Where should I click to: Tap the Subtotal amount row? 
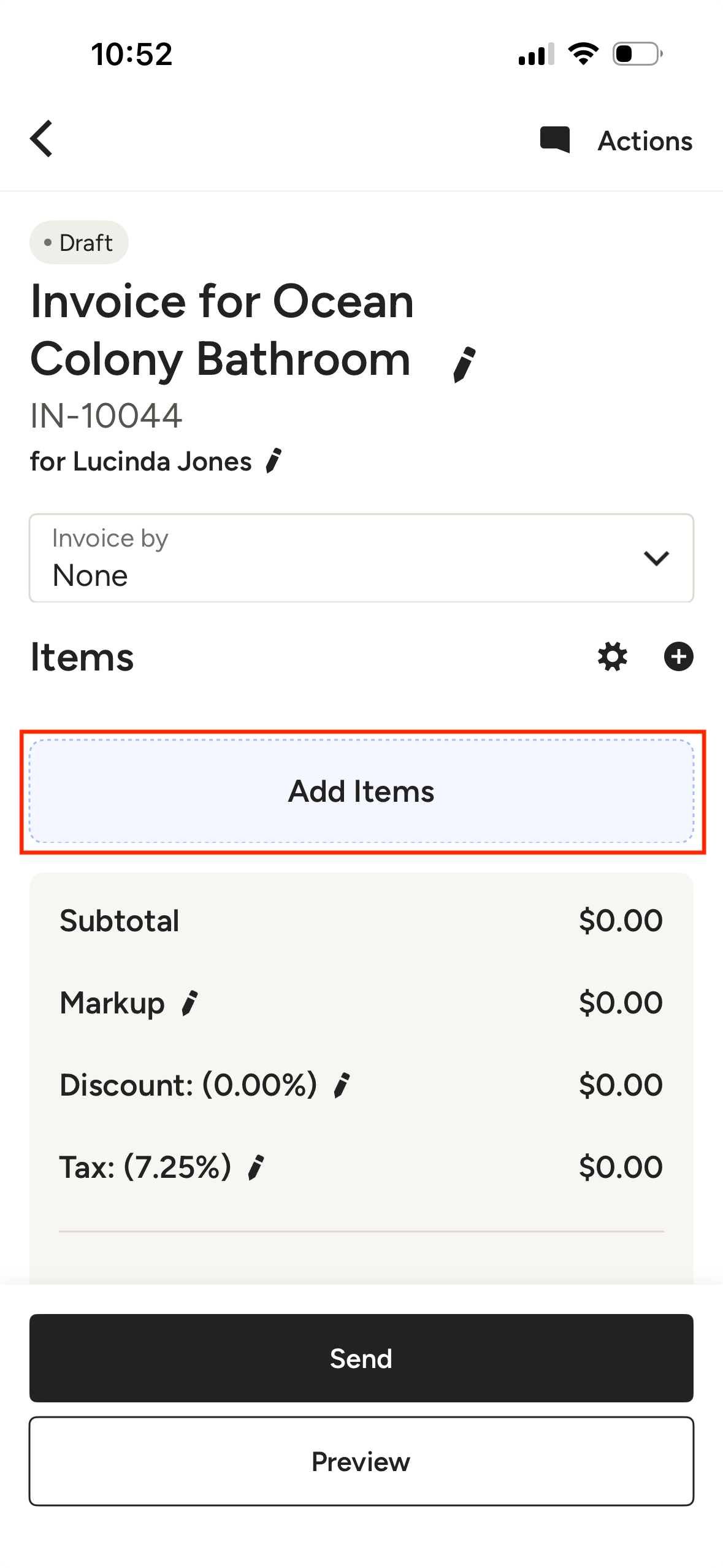point(361,921)
